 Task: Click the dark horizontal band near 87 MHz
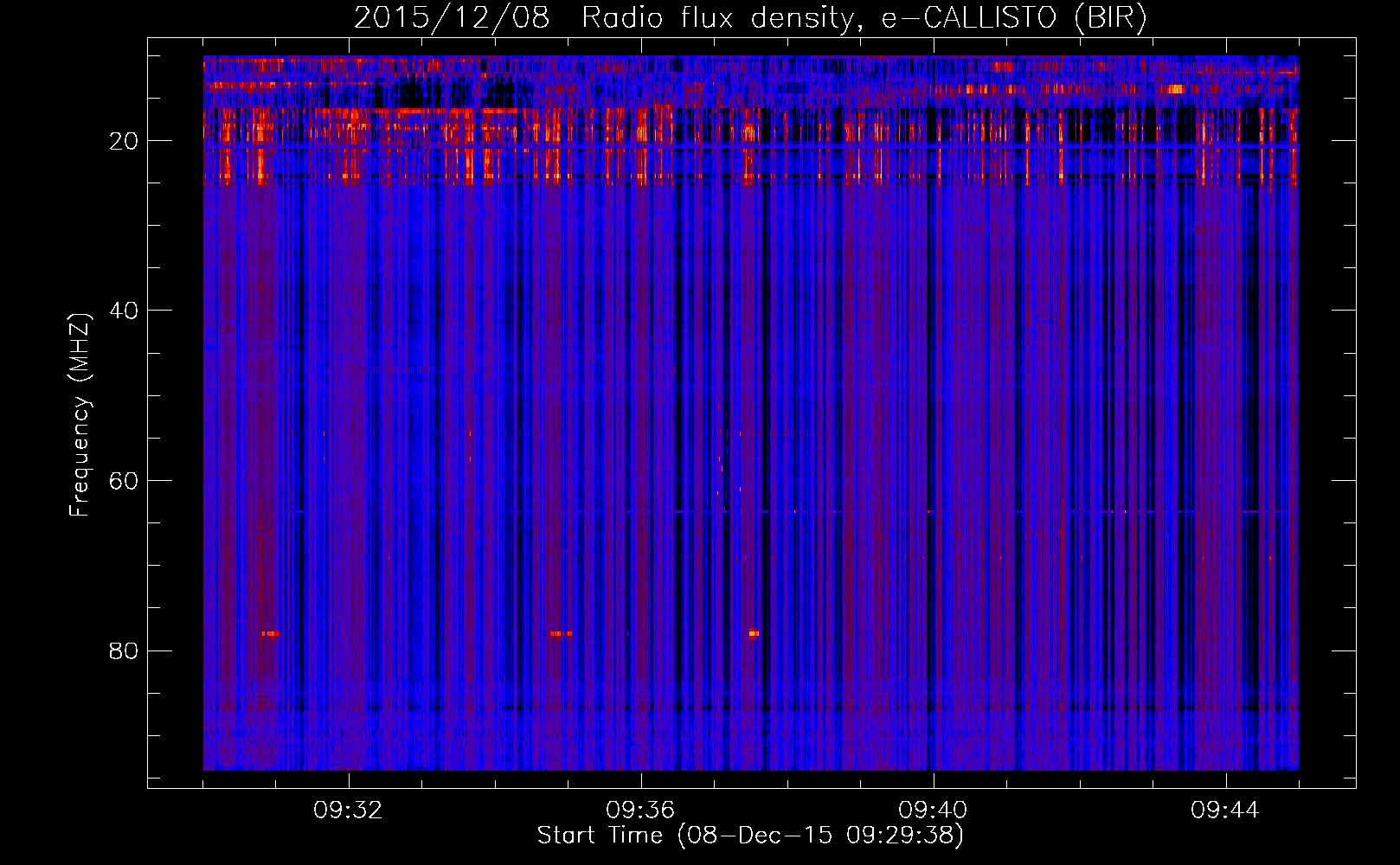pos(751,709)
